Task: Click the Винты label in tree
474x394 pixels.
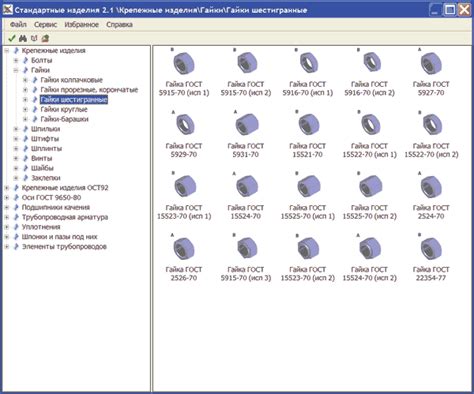Action: point(41,158)
